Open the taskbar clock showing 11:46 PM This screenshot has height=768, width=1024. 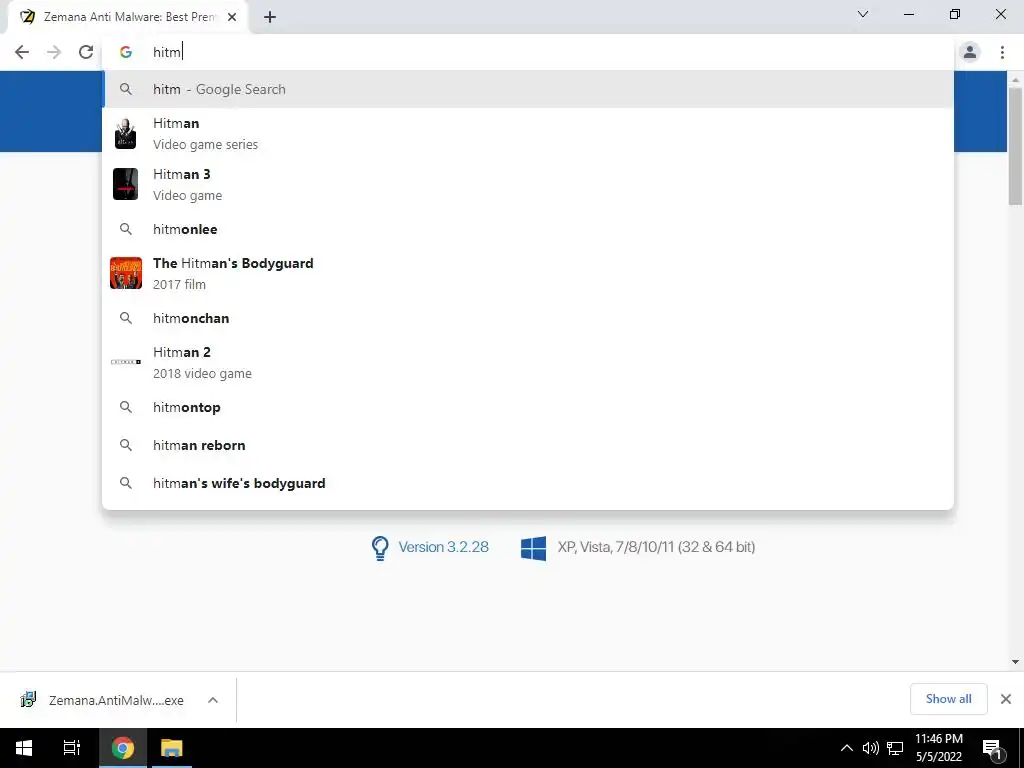938,748
